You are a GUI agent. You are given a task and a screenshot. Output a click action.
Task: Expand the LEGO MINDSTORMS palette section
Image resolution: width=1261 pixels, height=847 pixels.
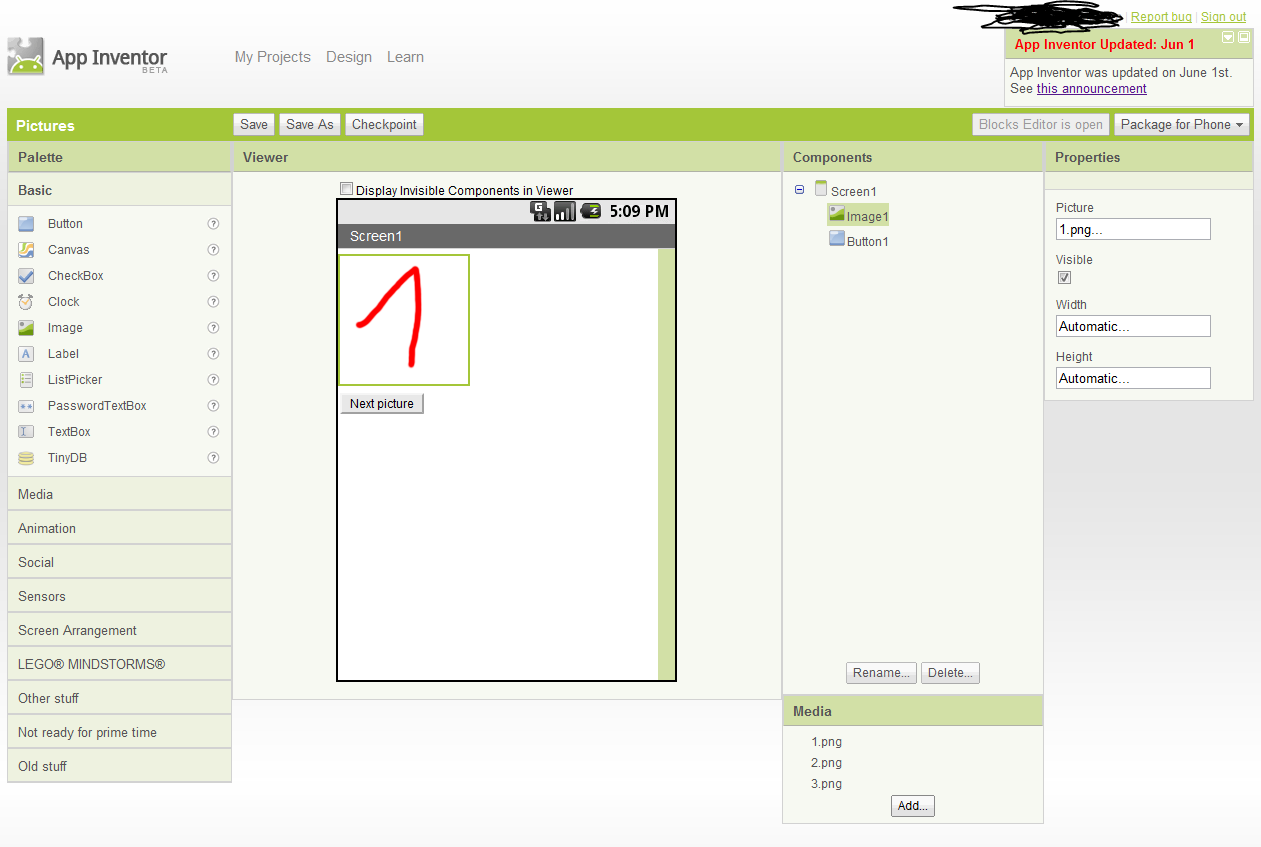point(119,664)
